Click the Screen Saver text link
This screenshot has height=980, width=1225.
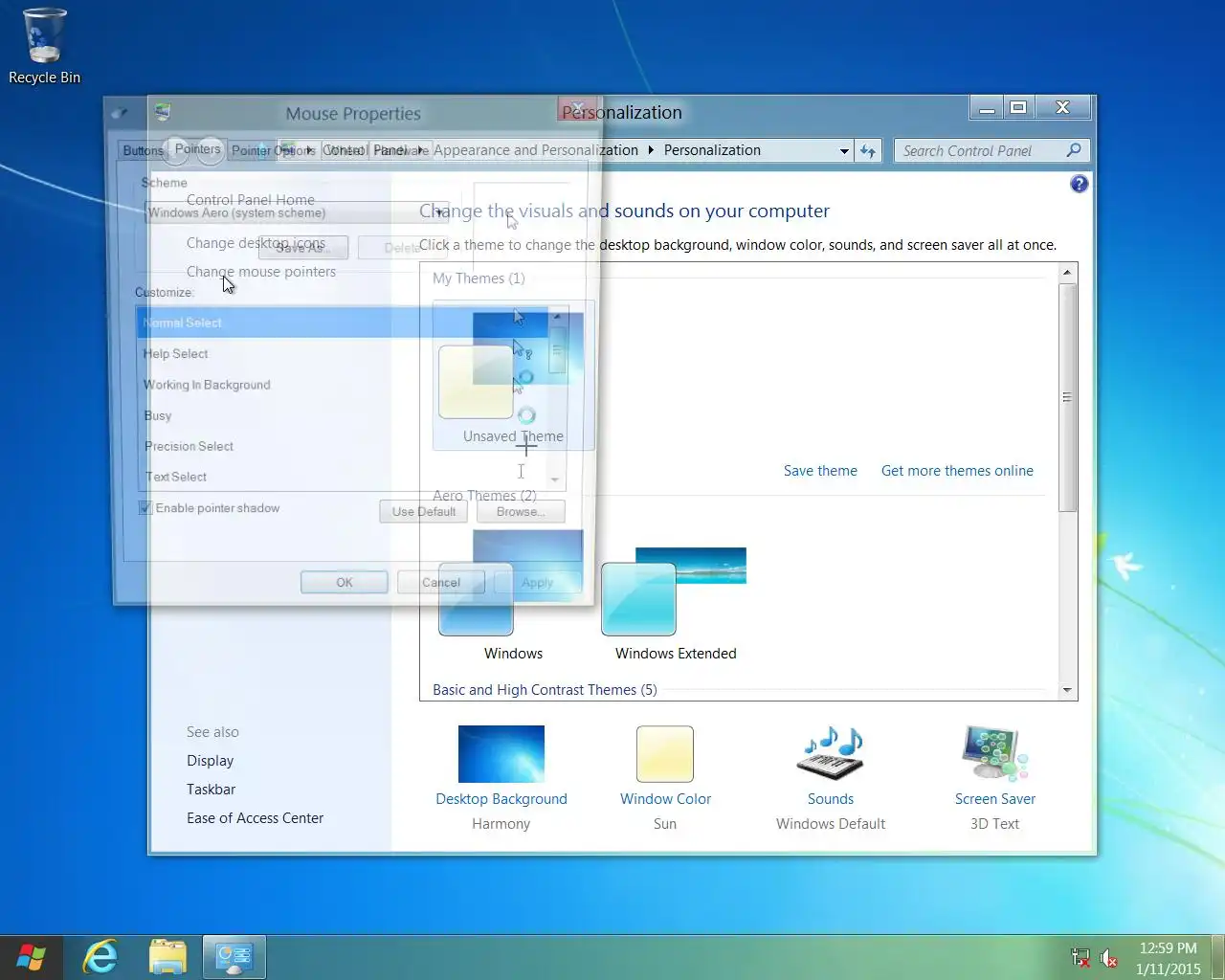point(995,799)
